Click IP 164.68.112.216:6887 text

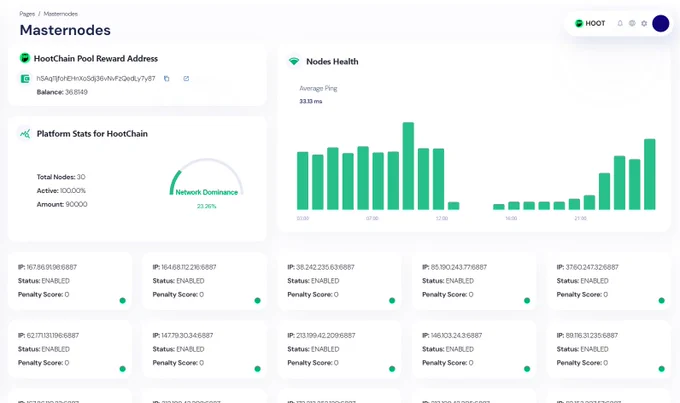pos(189,267)
